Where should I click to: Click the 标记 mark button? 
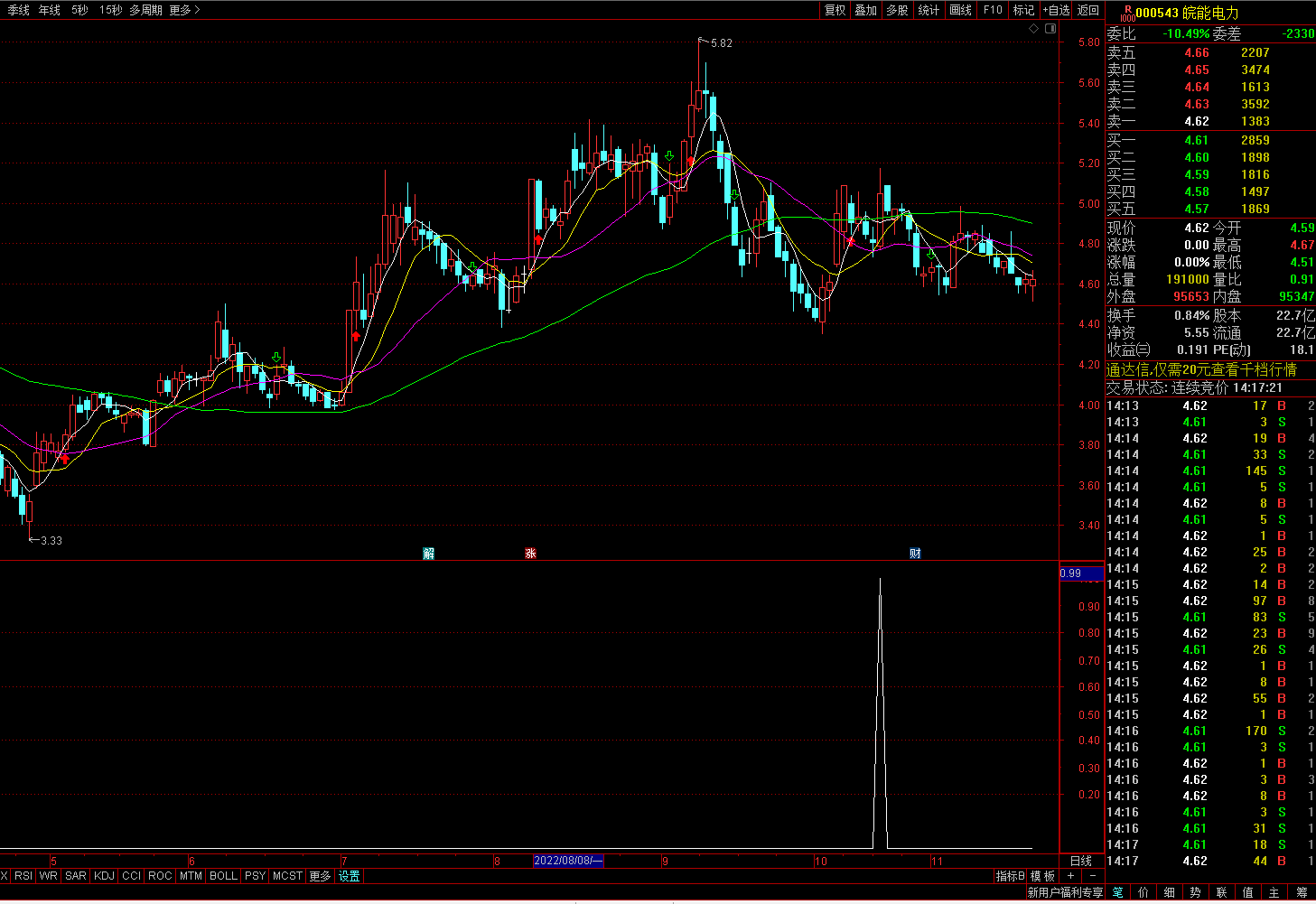tap(1023, 10)
